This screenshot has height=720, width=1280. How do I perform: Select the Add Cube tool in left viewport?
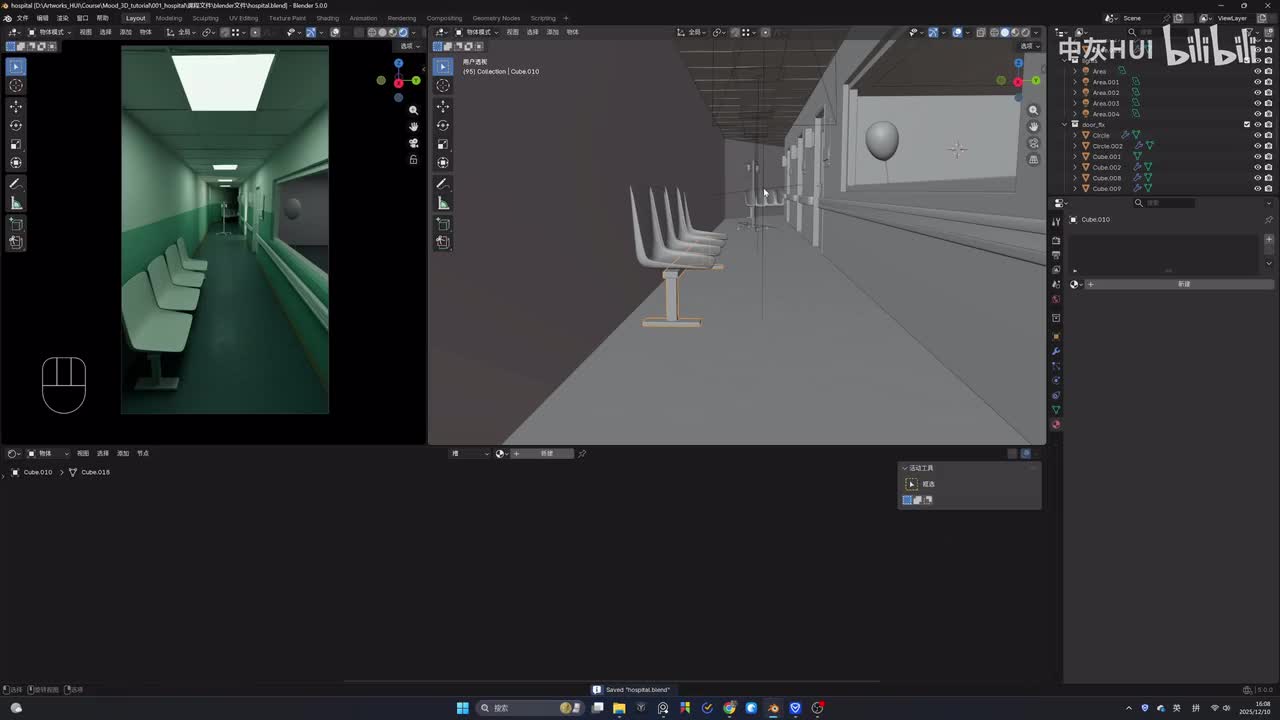(16, 224)
